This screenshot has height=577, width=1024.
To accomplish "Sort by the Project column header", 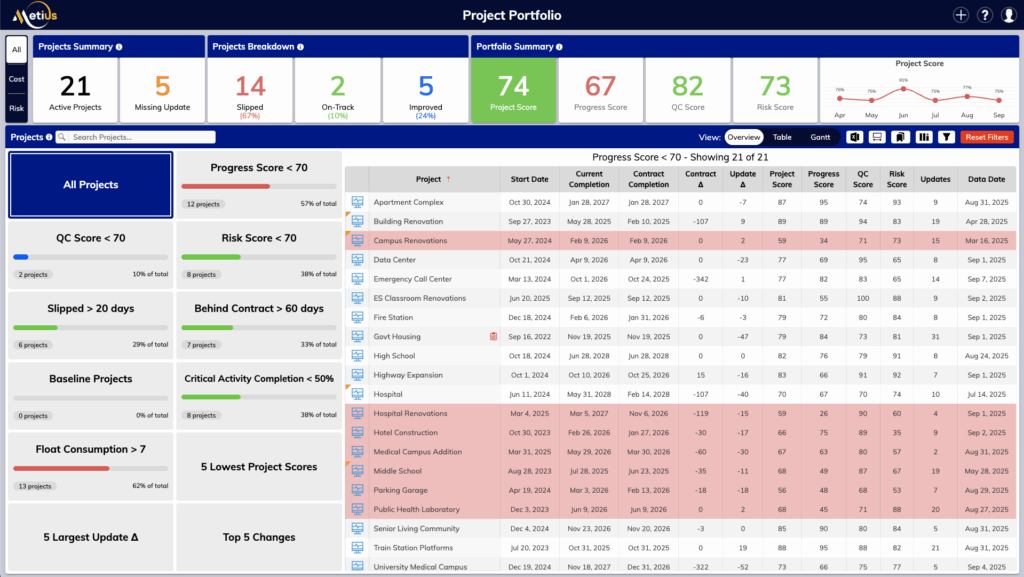I will tap(428, 179).
